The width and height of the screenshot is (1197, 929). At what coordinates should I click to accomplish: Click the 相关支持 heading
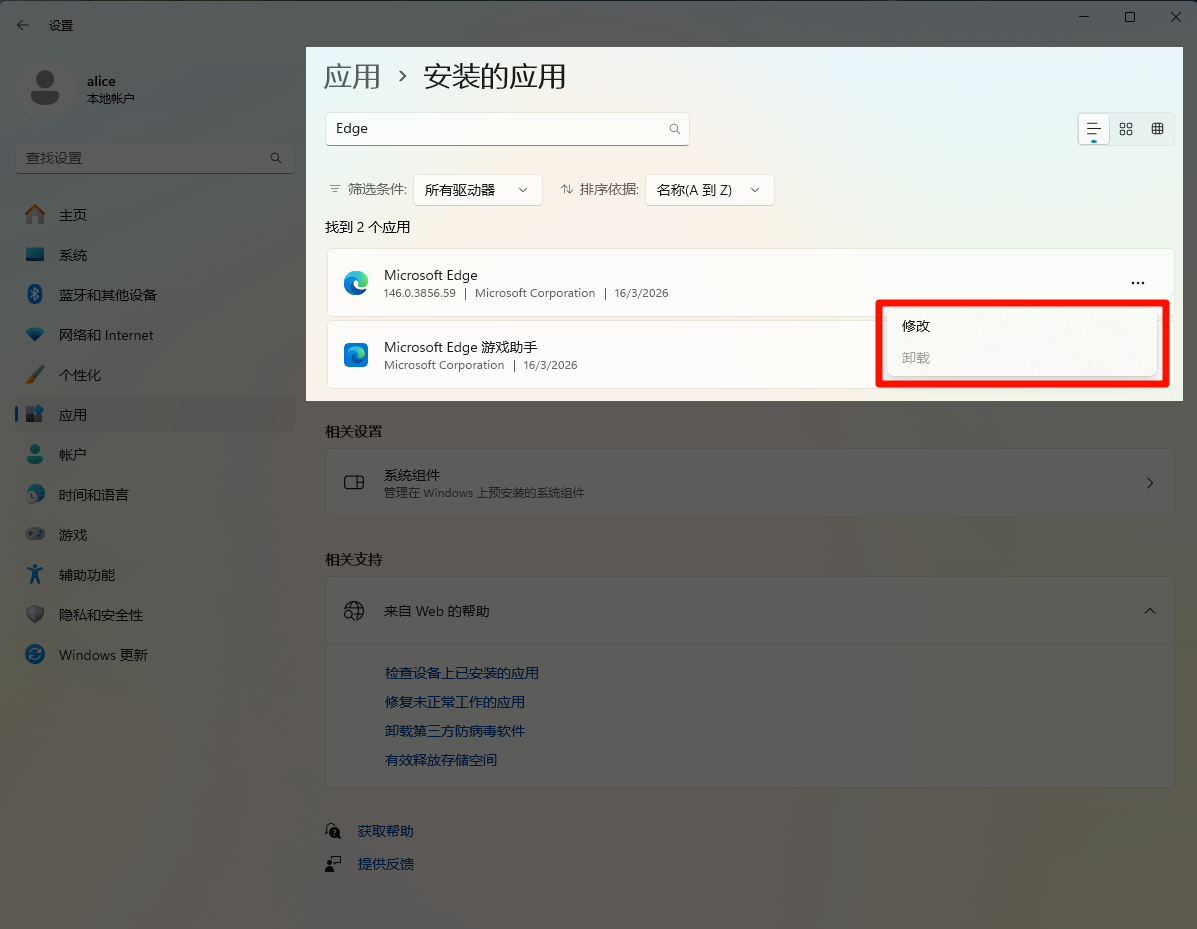coord(353,560)
